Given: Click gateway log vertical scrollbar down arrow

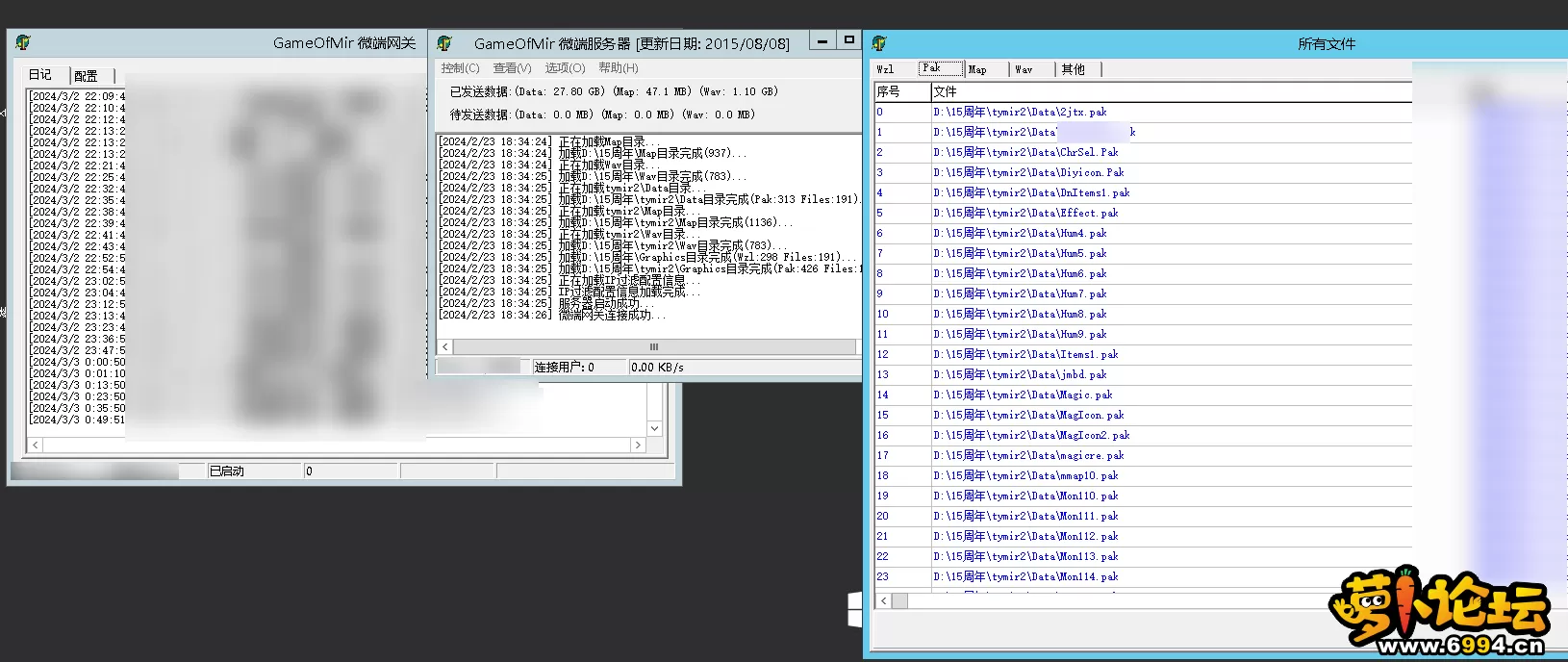Looking at the screenshot, I should coord(654,428).
